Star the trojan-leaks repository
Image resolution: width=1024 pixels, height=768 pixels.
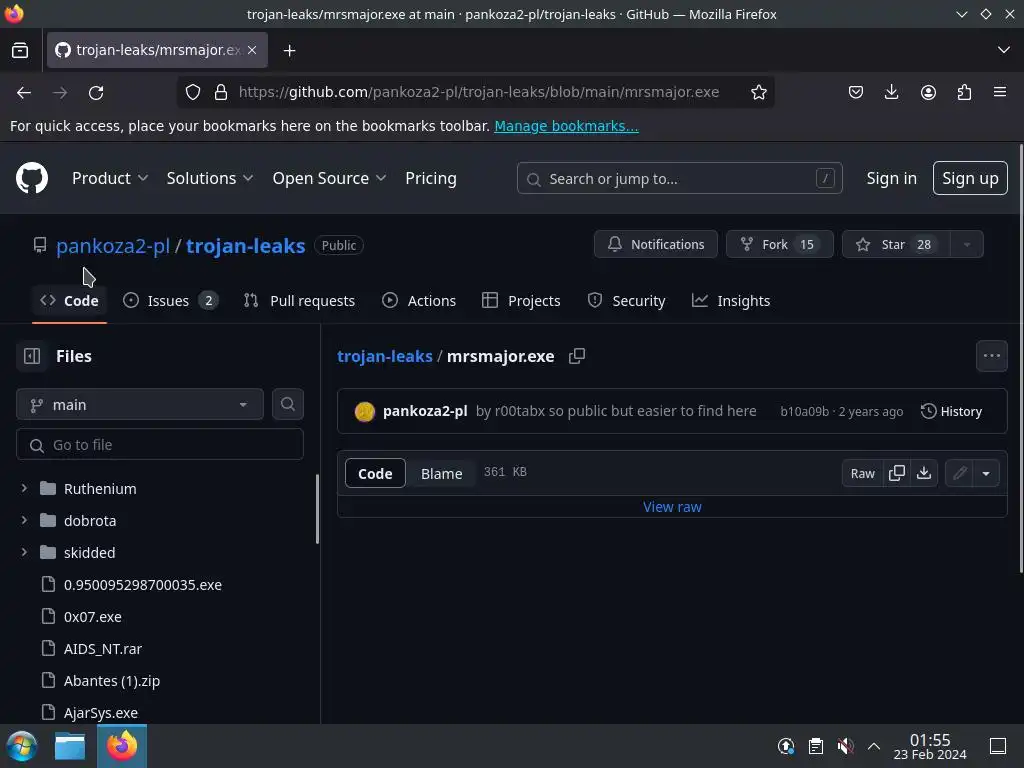pos(897,244)
